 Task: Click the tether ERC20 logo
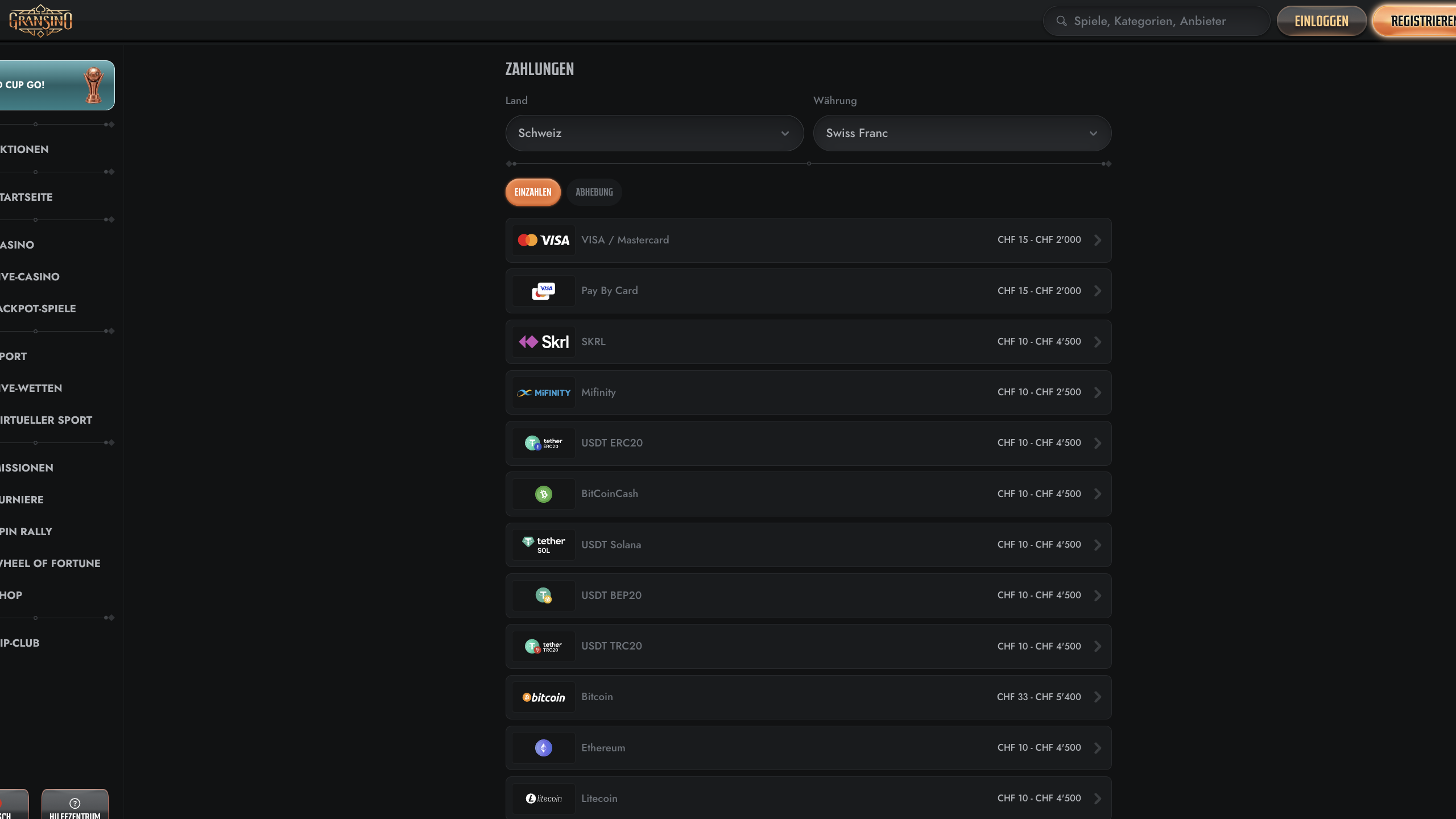[544, 443]
